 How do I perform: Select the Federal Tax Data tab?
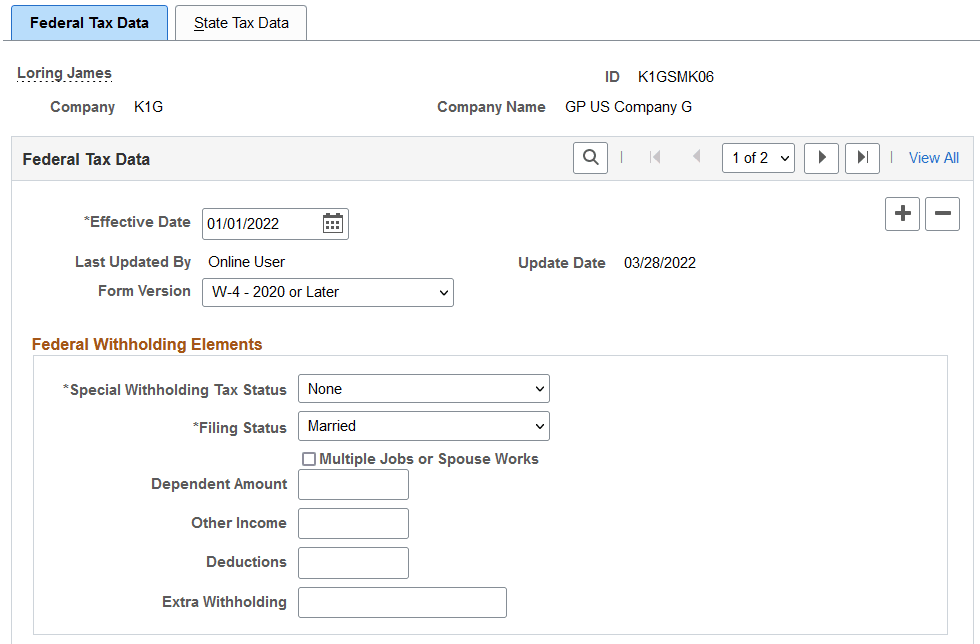(89, 22)
